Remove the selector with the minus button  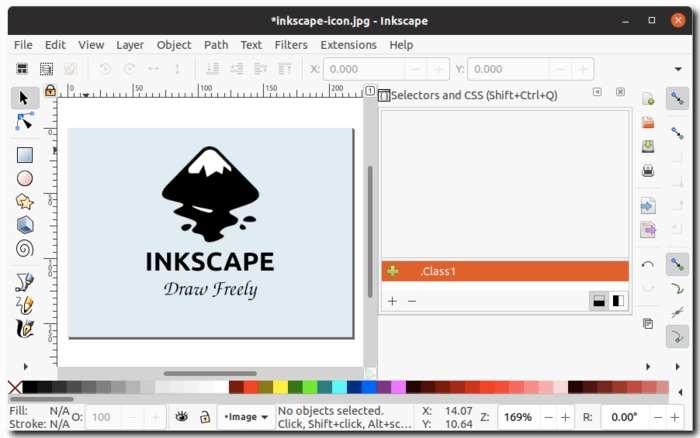pos(412,301)
